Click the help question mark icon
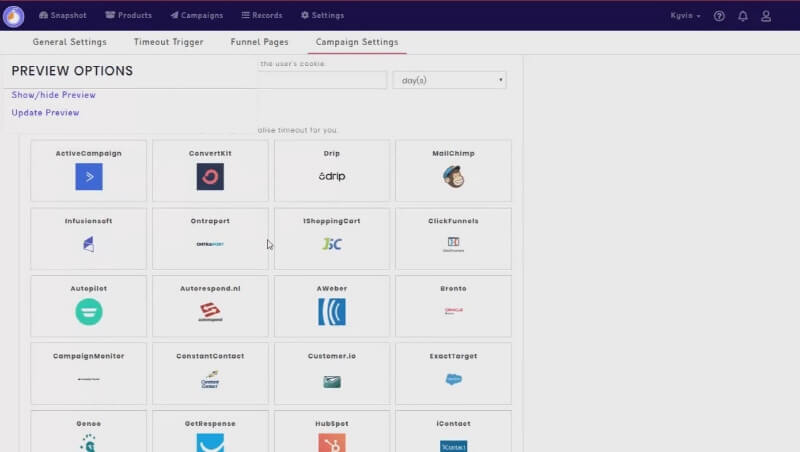The width and height of the screenshot is (800, 452). pyautogui.click(x=719, y=16)
